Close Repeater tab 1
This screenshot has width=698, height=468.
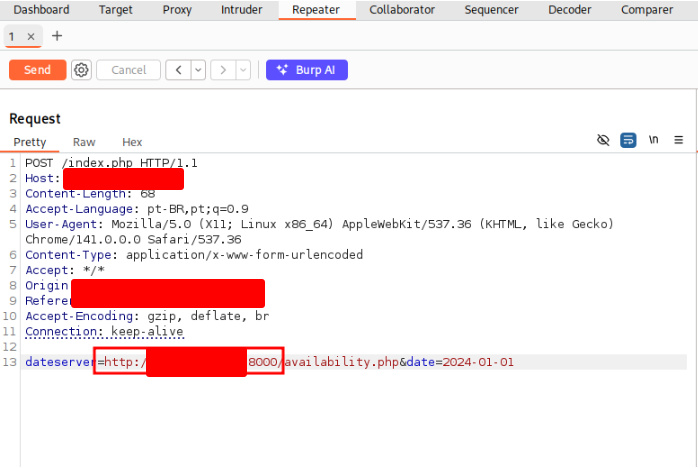(x=31, y=36)
